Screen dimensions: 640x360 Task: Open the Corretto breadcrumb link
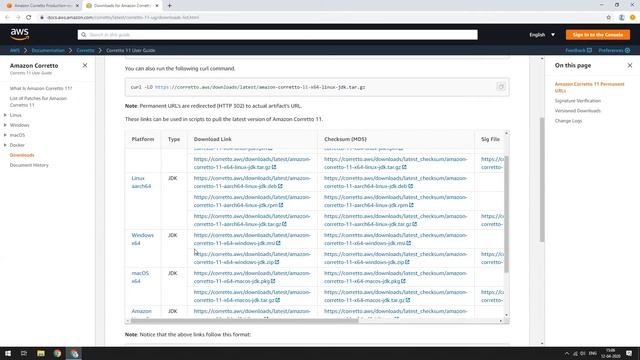pos(85,50)
